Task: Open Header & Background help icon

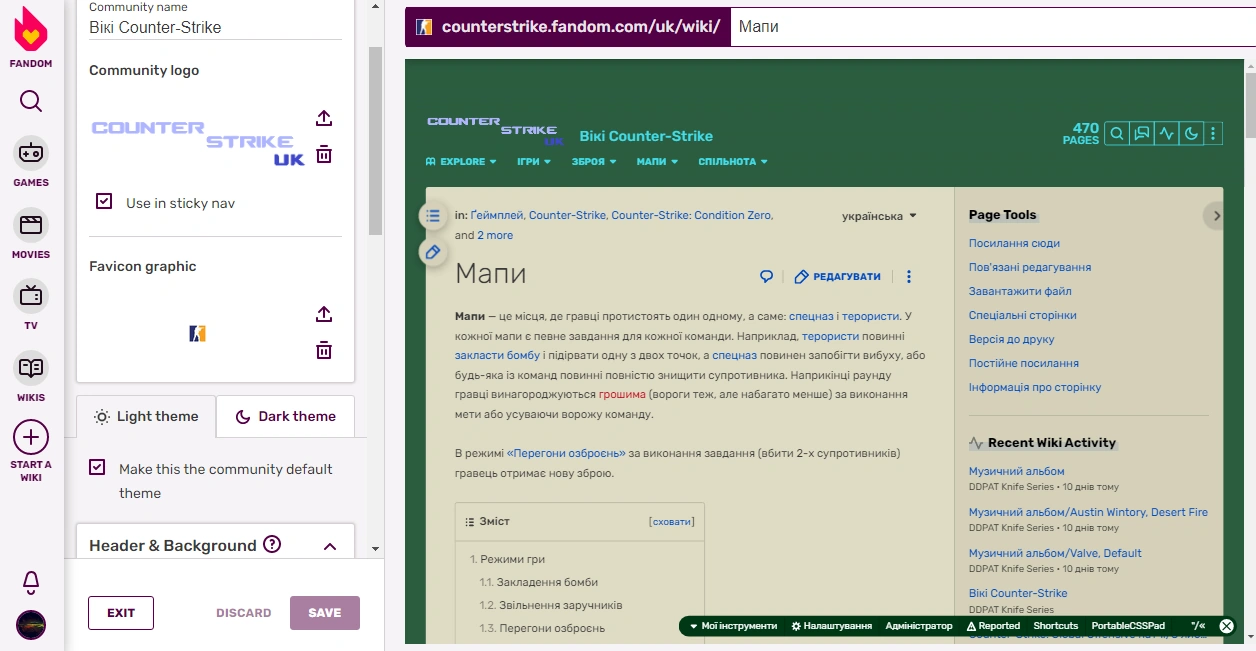Action: click(x=272, y=545)
